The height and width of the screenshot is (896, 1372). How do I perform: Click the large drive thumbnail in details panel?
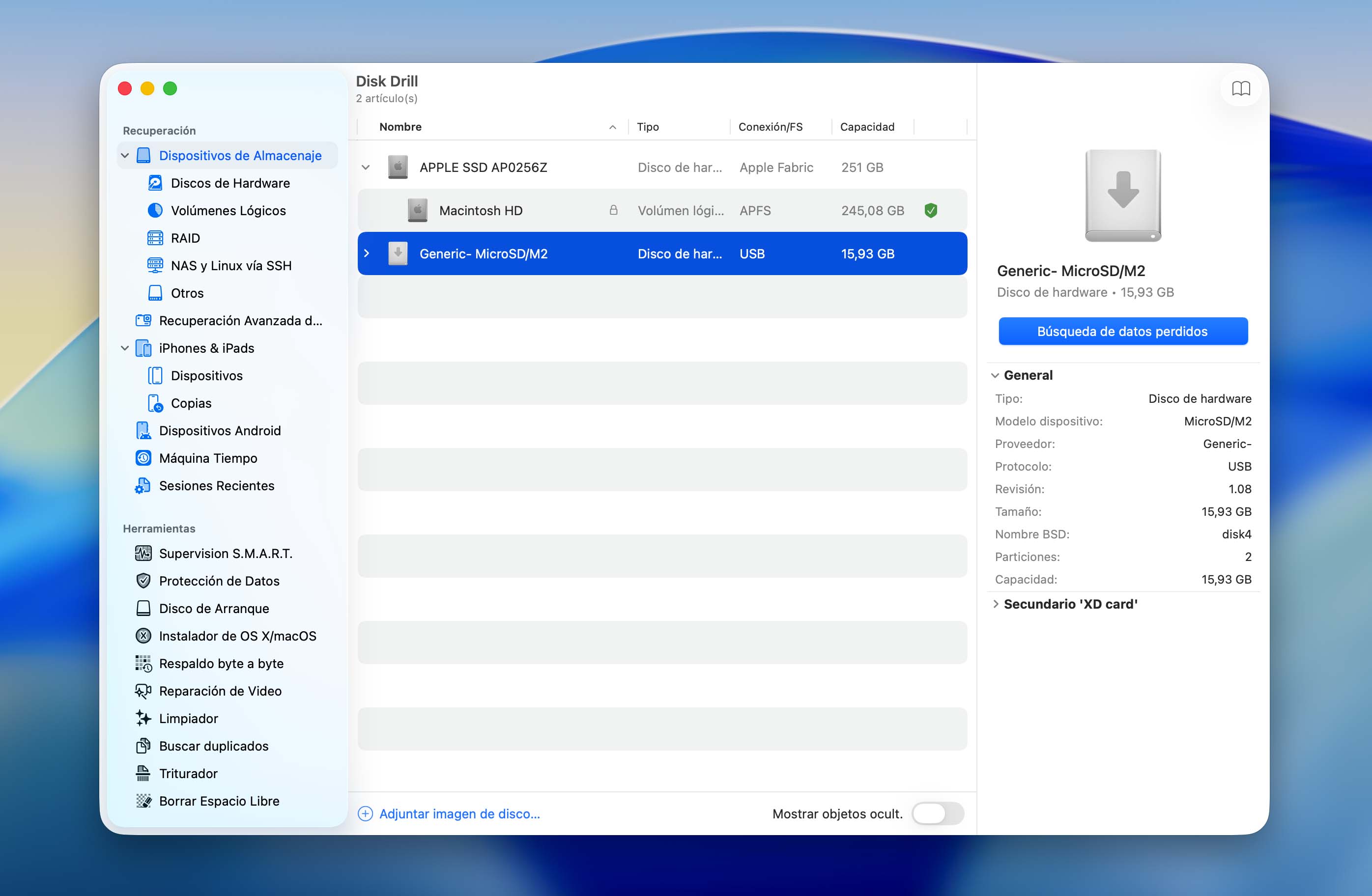(x=1122, y=196)
